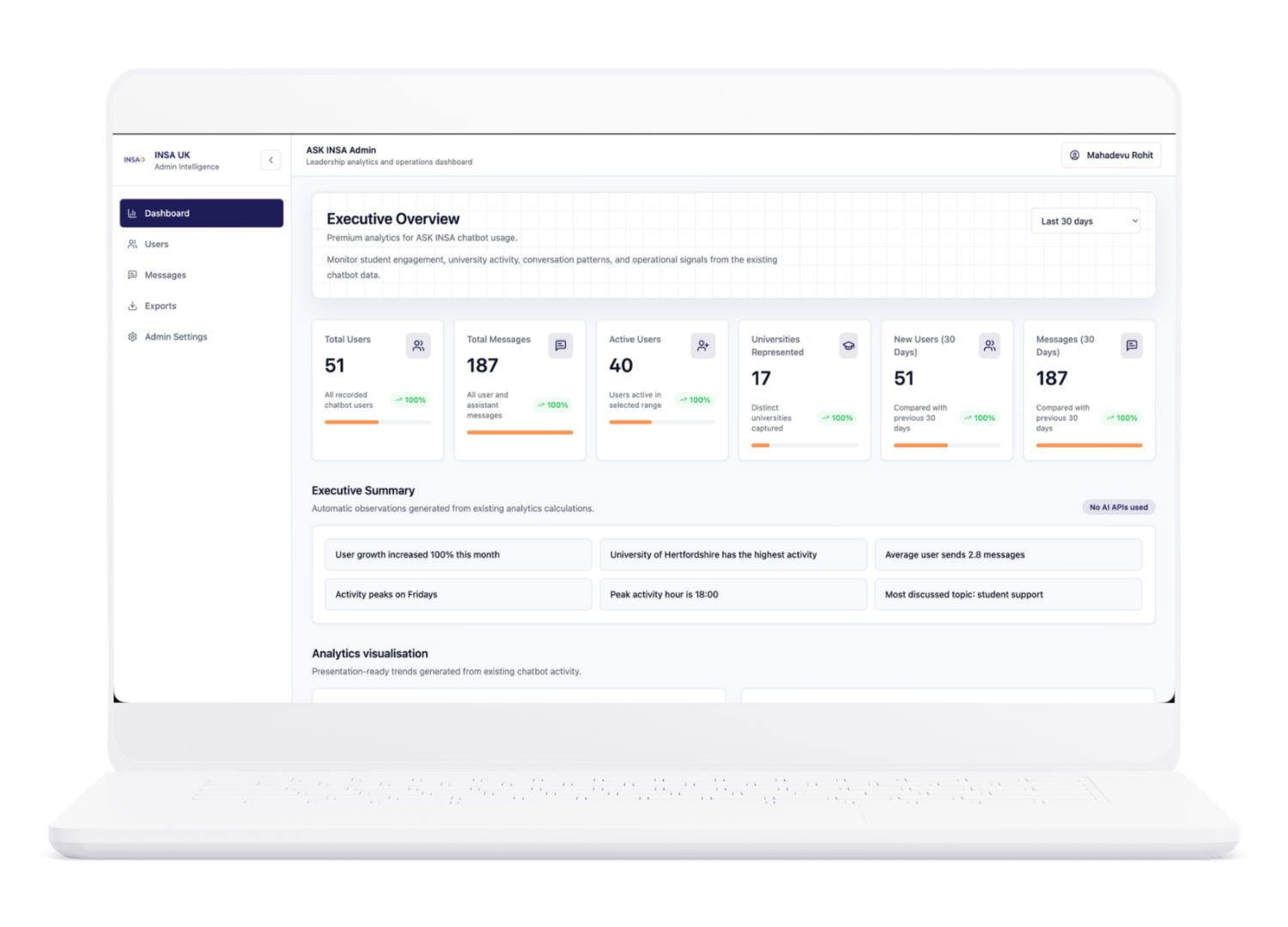Click the Total Users card people icon
The width and height of the screenshot is (1288, 927).
[x=418, y=345]
